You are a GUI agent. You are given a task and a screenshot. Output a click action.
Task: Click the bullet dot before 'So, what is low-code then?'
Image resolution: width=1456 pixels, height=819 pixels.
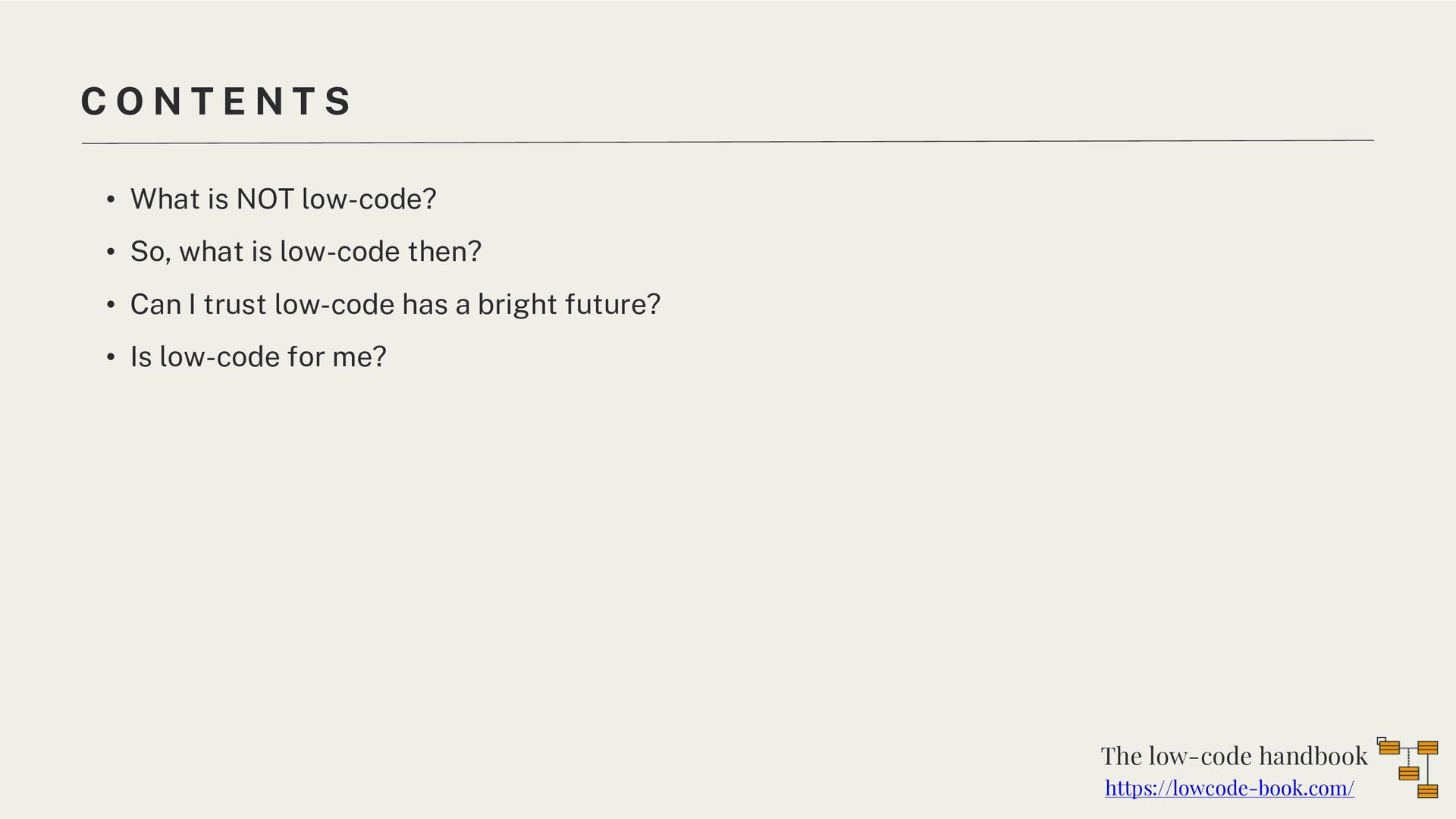pyautogui.click(x=111, y=252)
